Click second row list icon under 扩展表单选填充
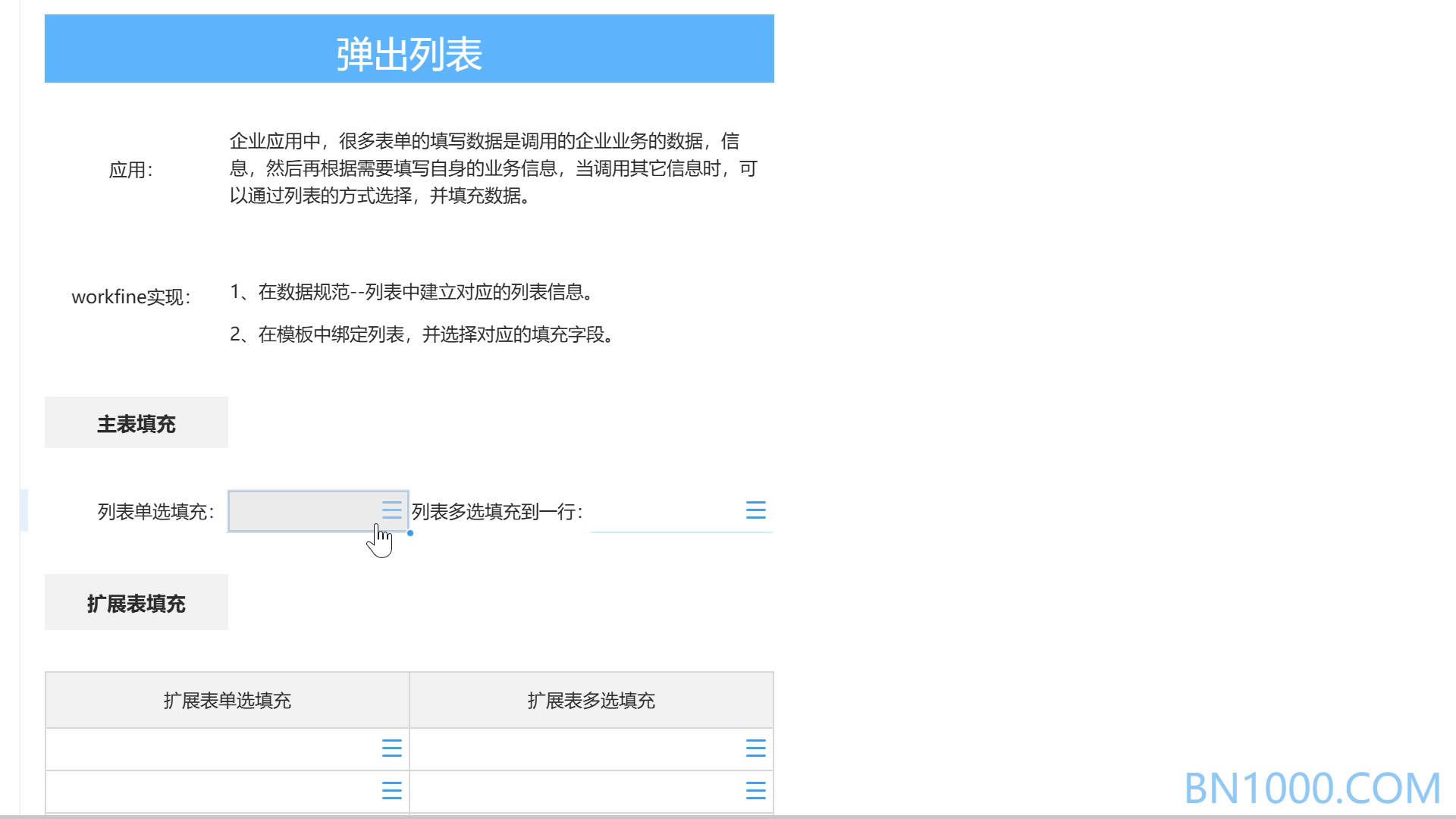Image resolution: width=1456 pixels, height=819 pixels. (x=391, y=791)
